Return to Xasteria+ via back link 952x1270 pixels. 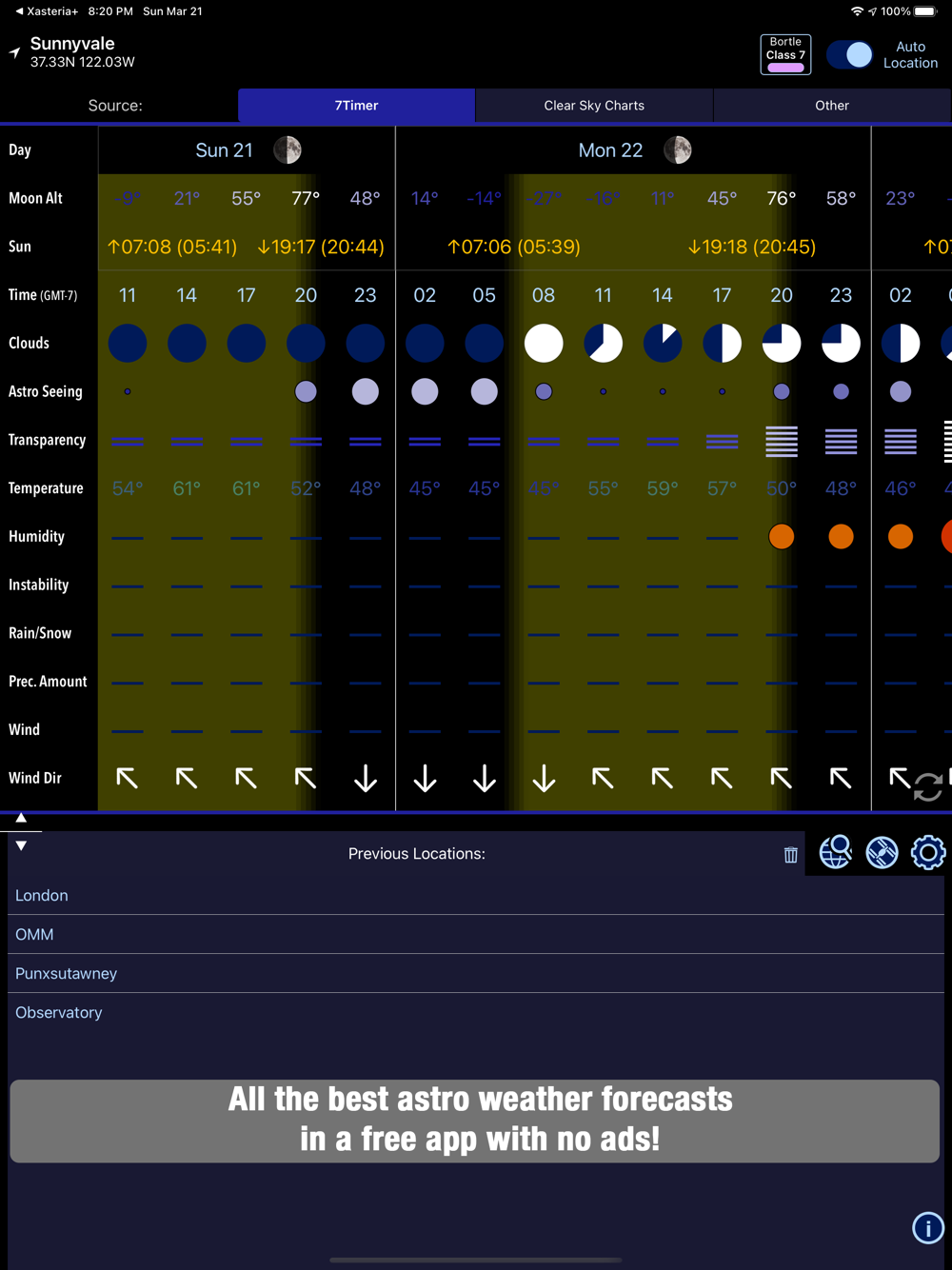46,11
